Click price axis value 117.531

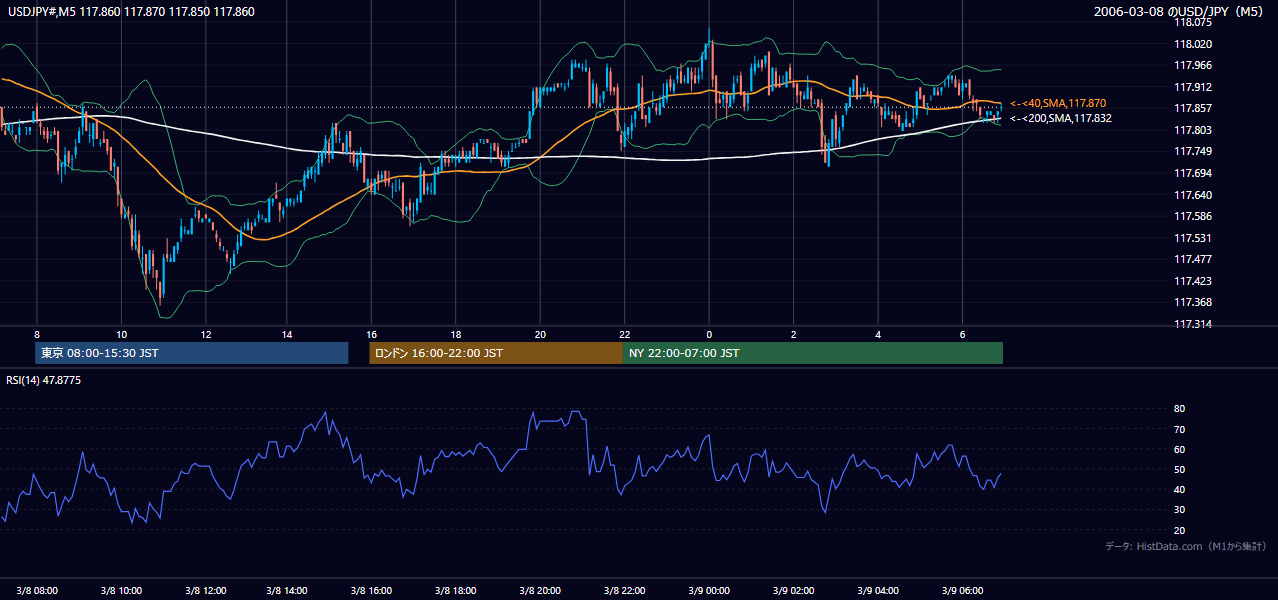tap(1192, 238)
